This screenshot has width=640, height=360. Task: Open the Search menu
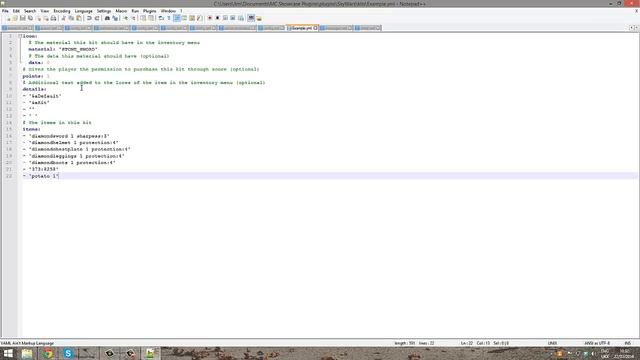(30, 11)
